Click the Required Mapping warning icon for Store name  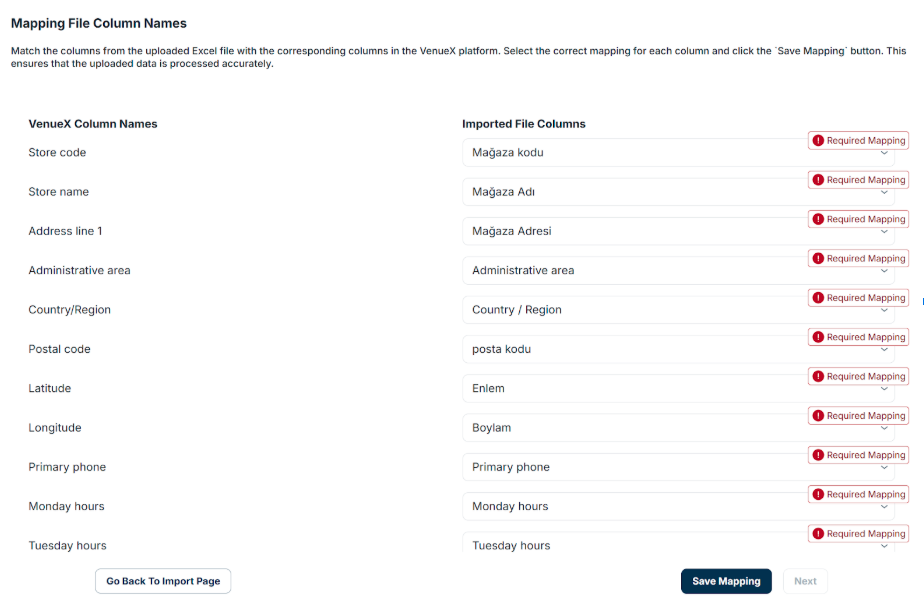818,180
